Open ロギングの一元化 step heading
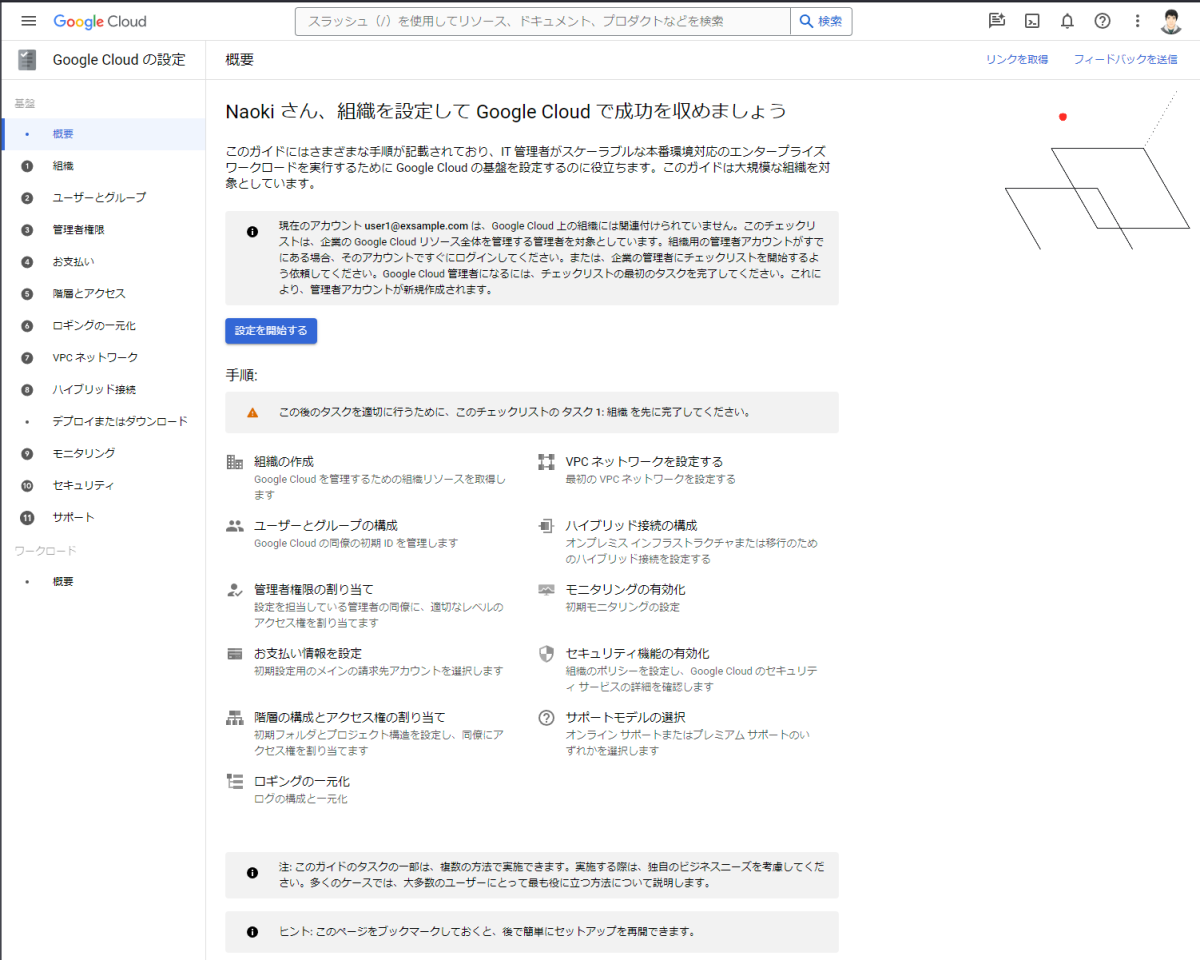Screen dimensions: 1200x960 pyautogui.click(x=302, y=782)
